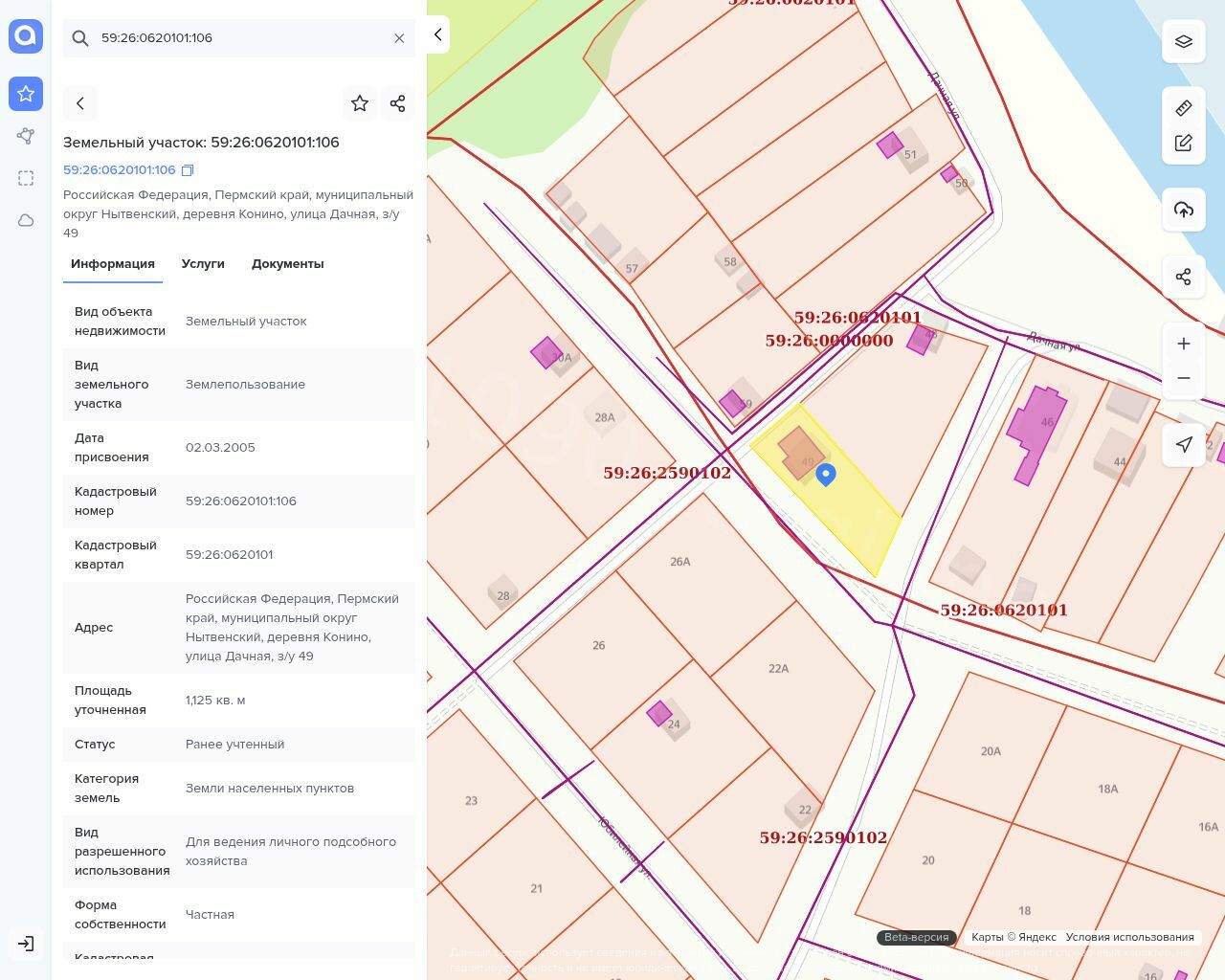Zoom in the map with plus
The height and width of the screenshot is (980, 1225).
click(x=1184, y=344)
